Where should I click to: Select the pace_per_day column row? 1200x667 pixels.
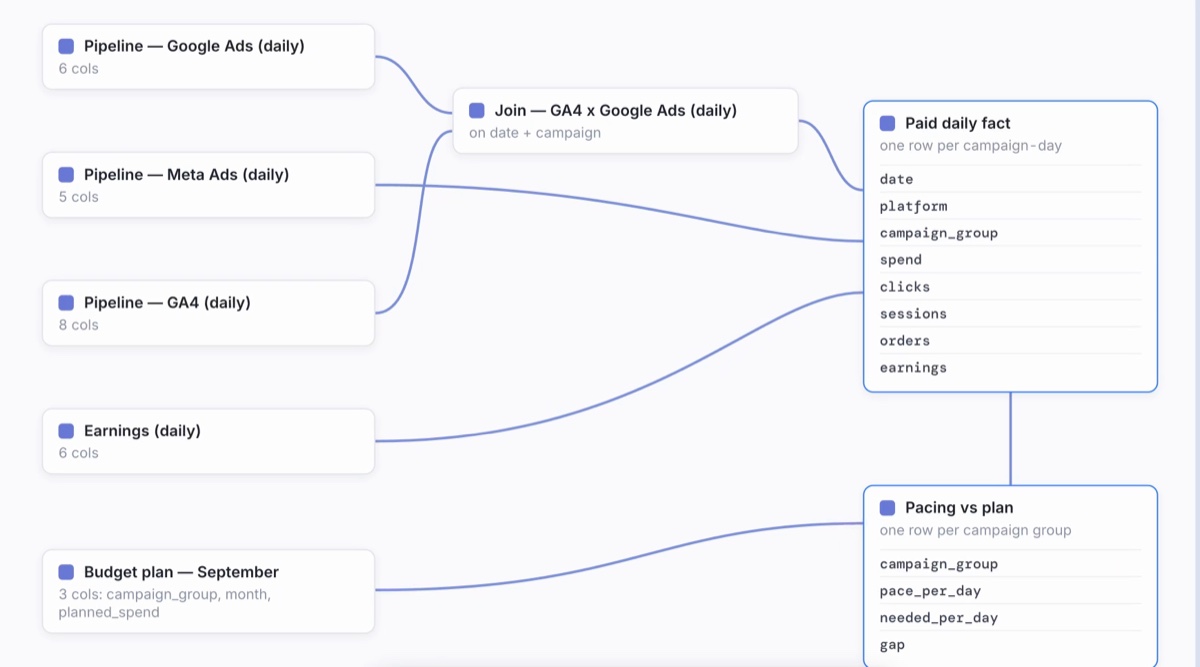(x=1010, y=591)
